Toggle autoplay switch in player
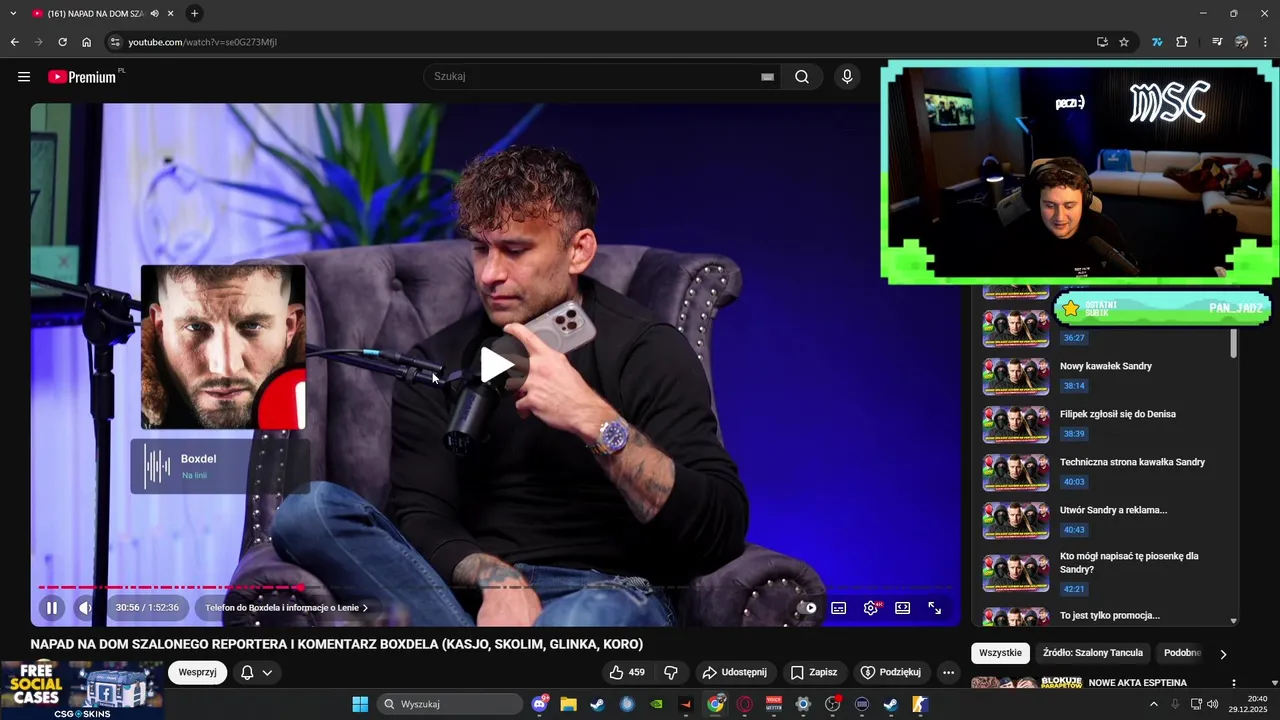Viewport: 1280px width, 720px height. click(809, 608)
